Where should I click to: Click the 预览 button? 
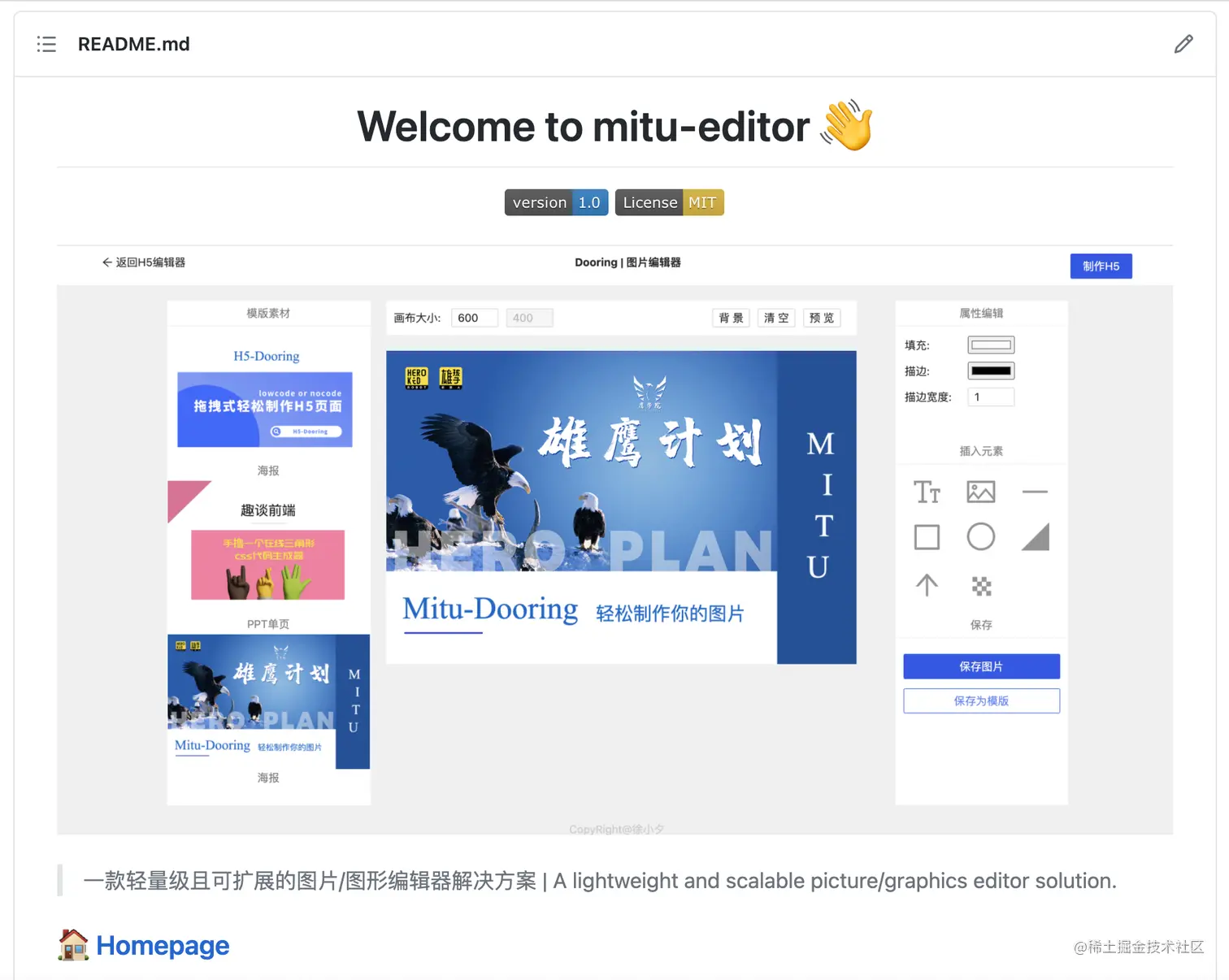click(822, 318)
